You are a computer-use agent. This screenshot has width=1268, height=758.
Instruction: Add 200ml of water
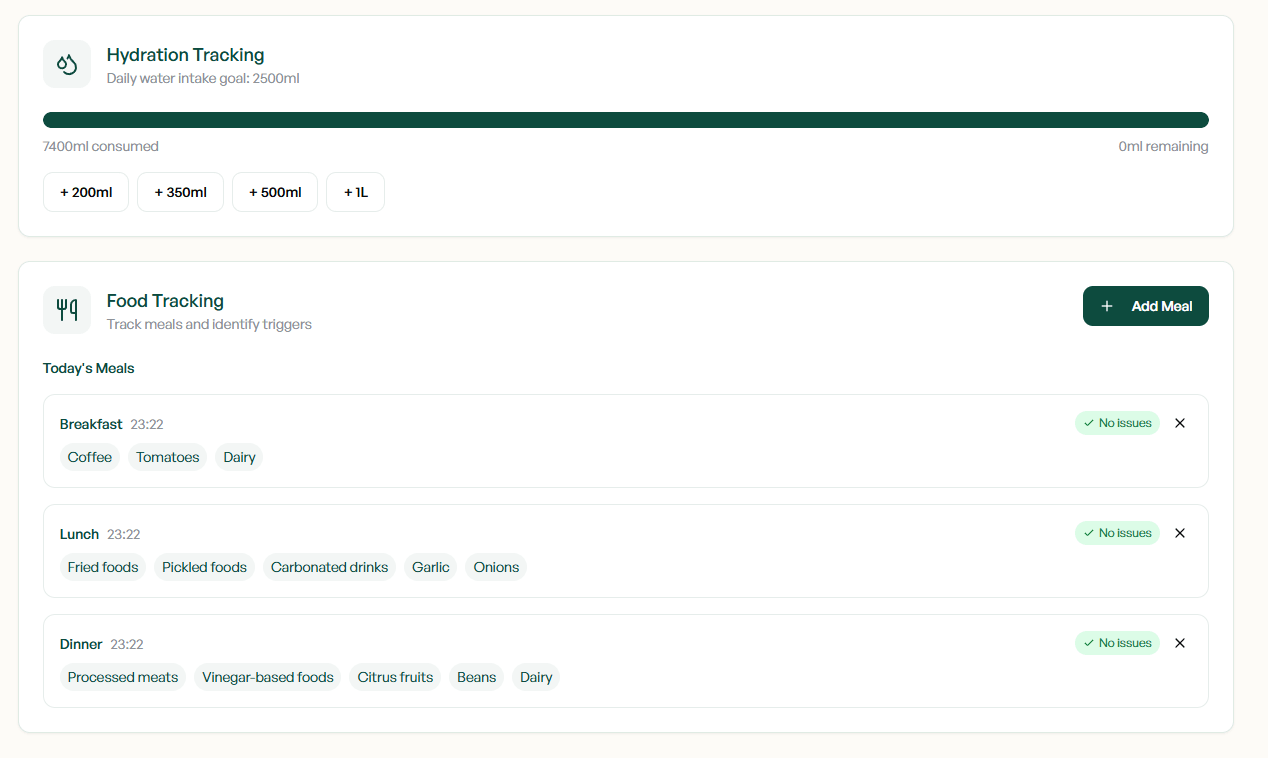pyautogui.click(x=86, y=192)
